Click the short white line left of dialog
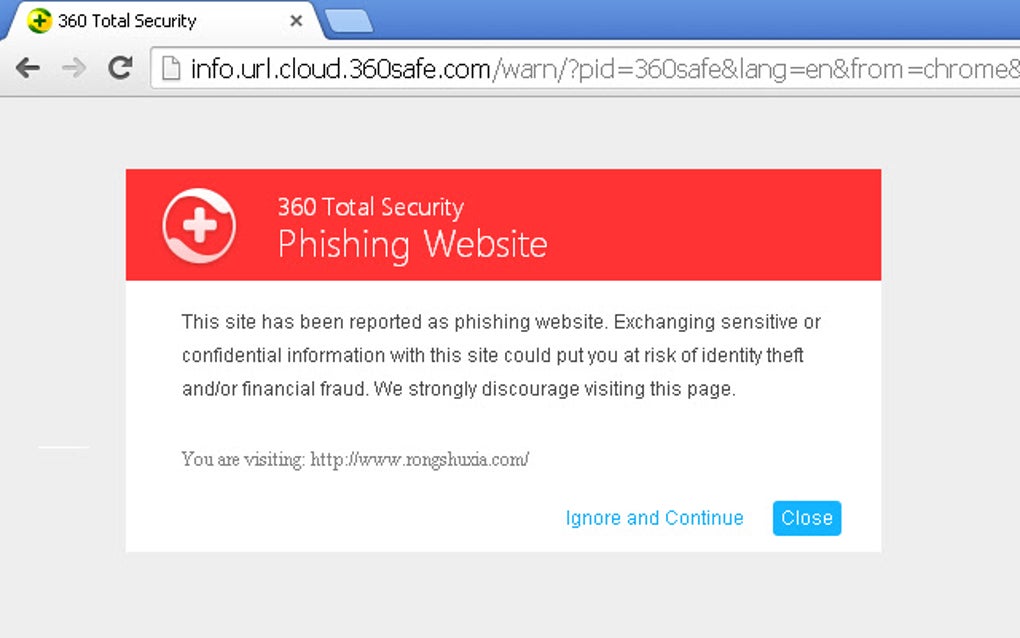Screen dimensions: 1020x638 [x=64, y=447]
